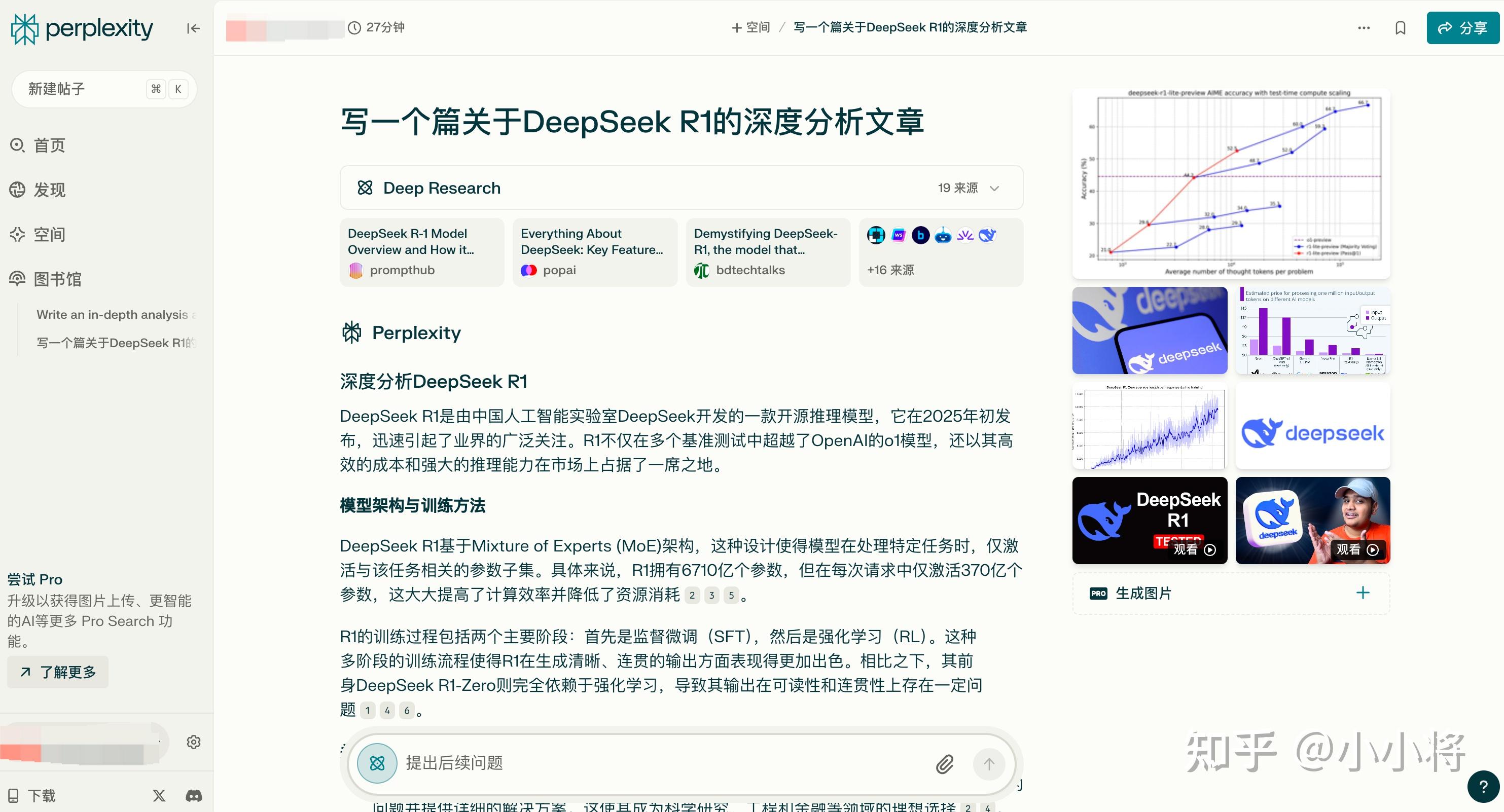Screen dimensions: 1504x812
Task: Bookmark this thread with the bookmark icon
Action: 1400,28
